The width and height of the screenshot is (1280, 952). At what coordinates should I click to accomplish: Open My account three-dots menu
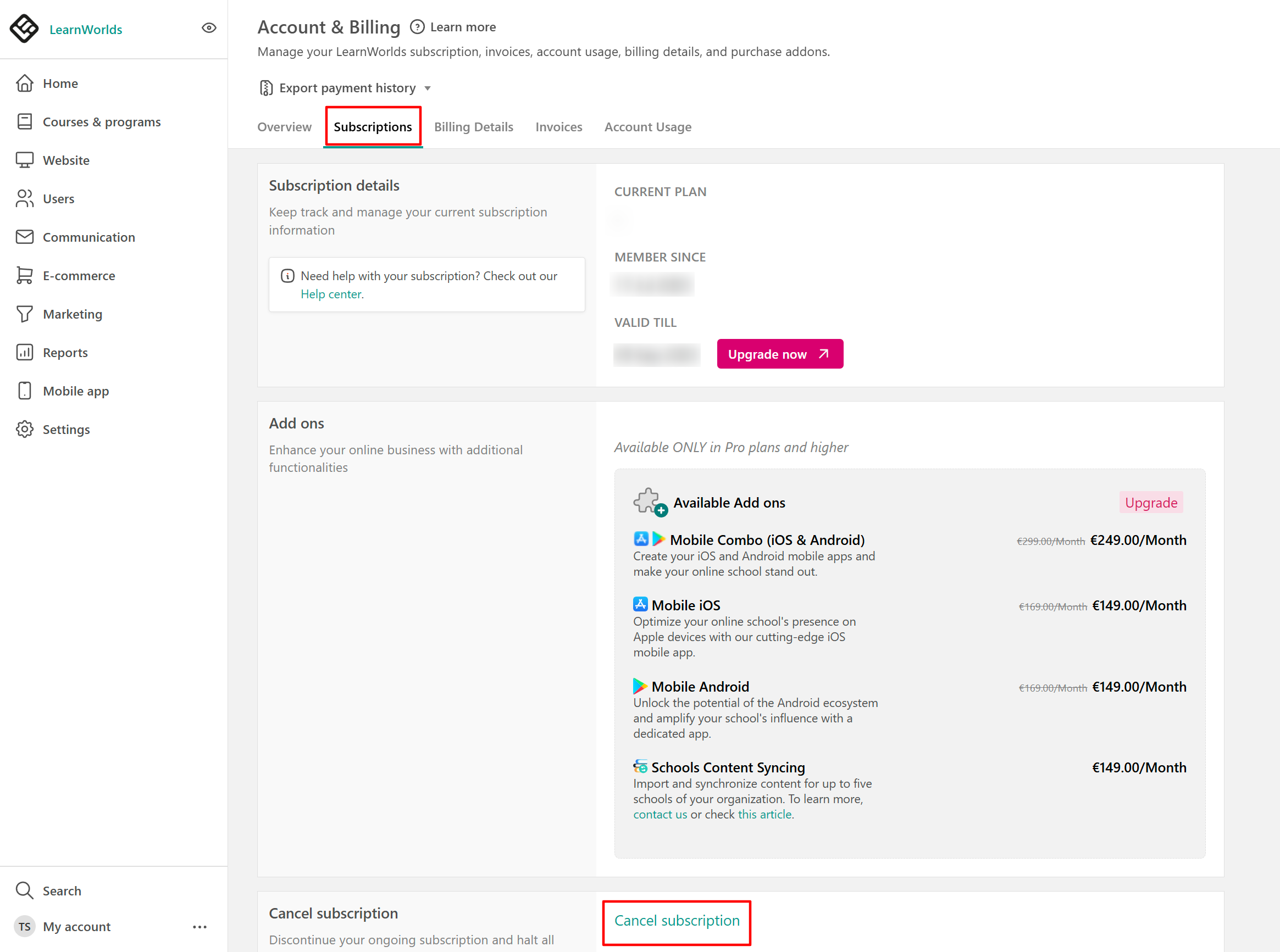200,927
